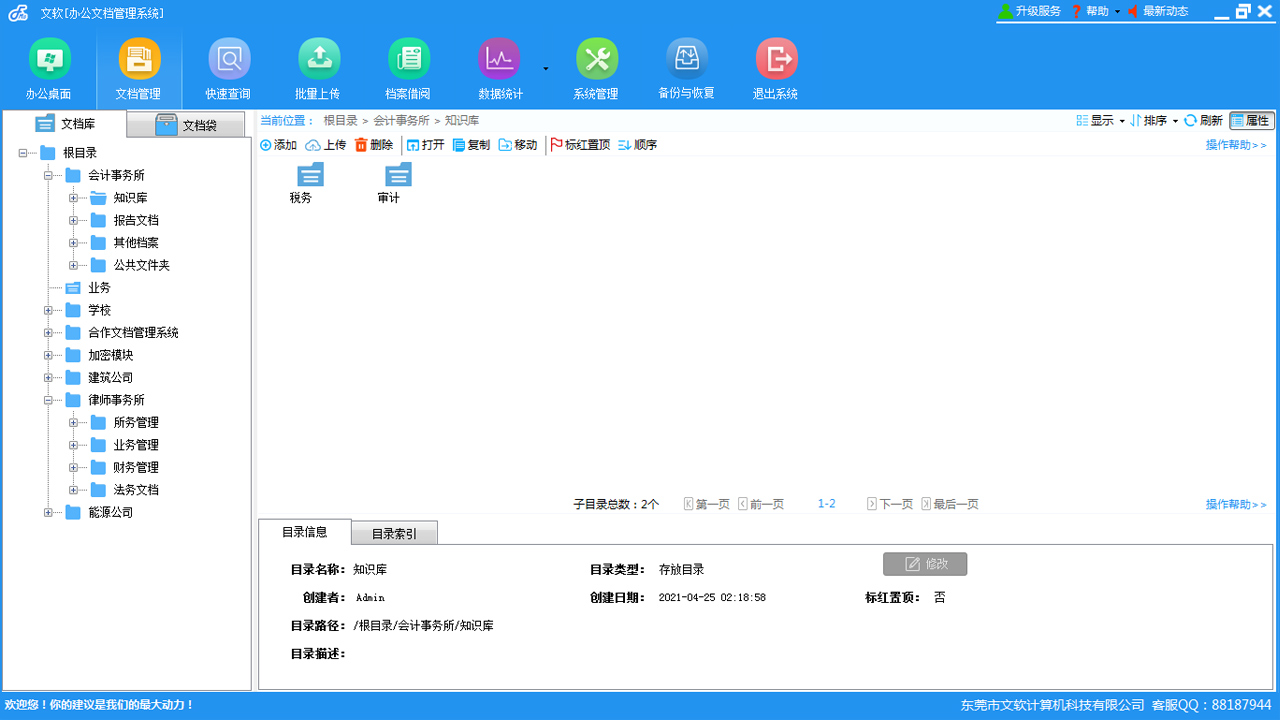Screen dimensions: 1280x720
Task: Switch to the 文档袋 tab
Action: pos(186,122)
